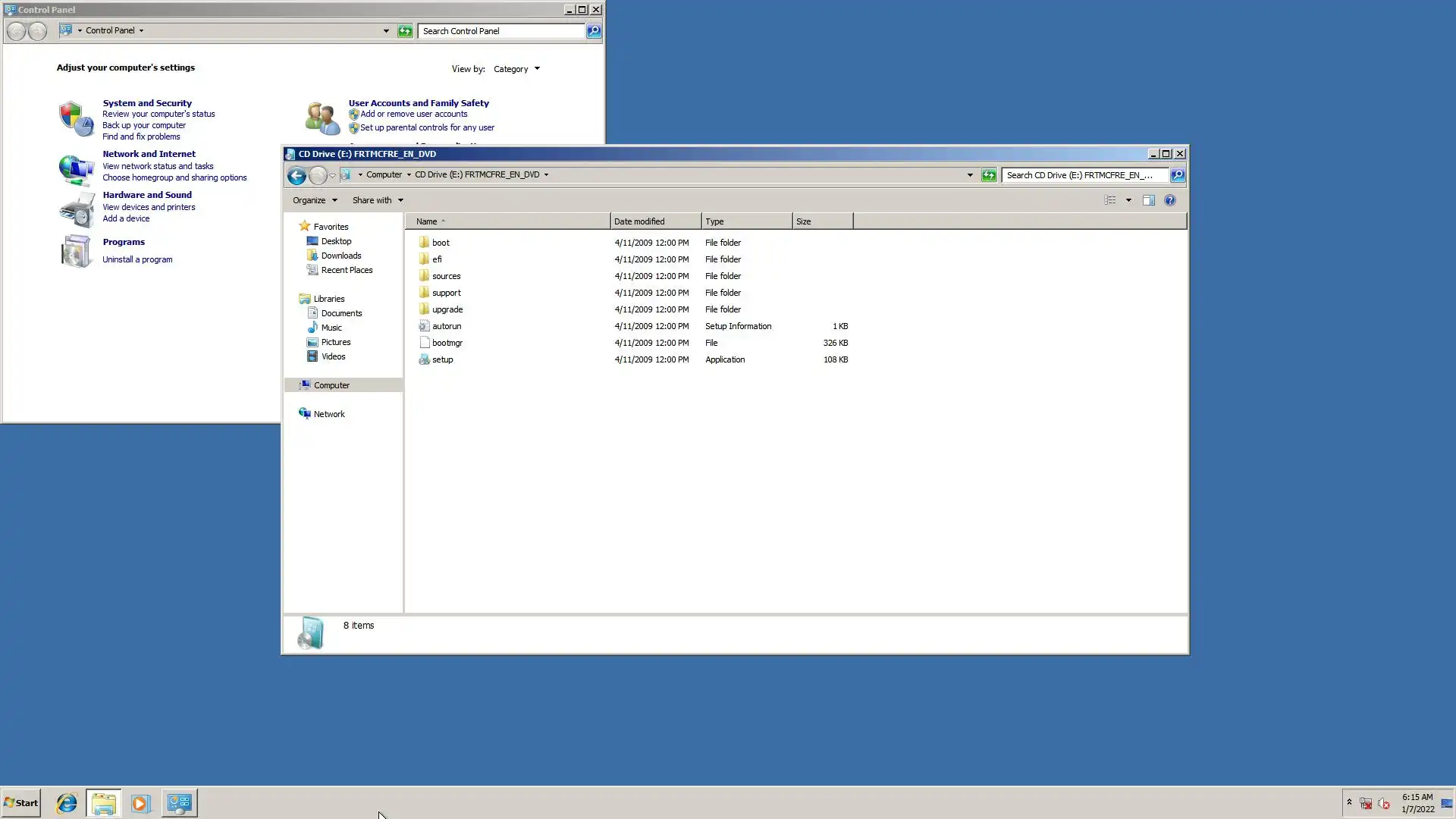The image size is (1456, 819).
Task: Expand the view options dropdown arrow
Action: point(1128,200)
